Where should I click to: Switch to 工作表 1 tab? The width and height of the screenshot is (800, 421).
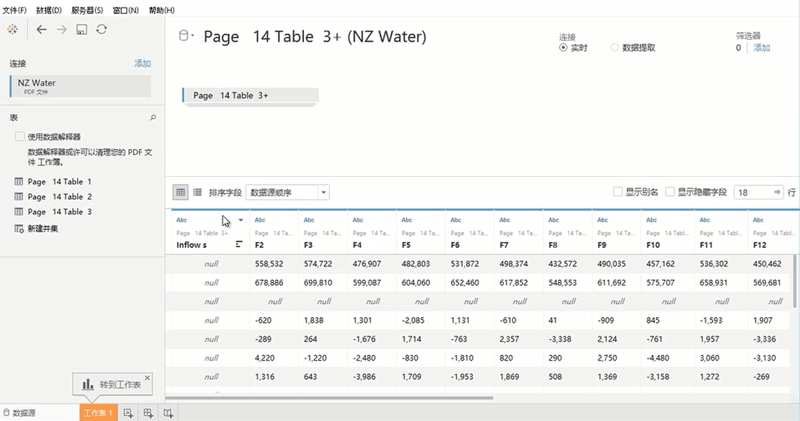pyautogui.click(x=98, y=412)
